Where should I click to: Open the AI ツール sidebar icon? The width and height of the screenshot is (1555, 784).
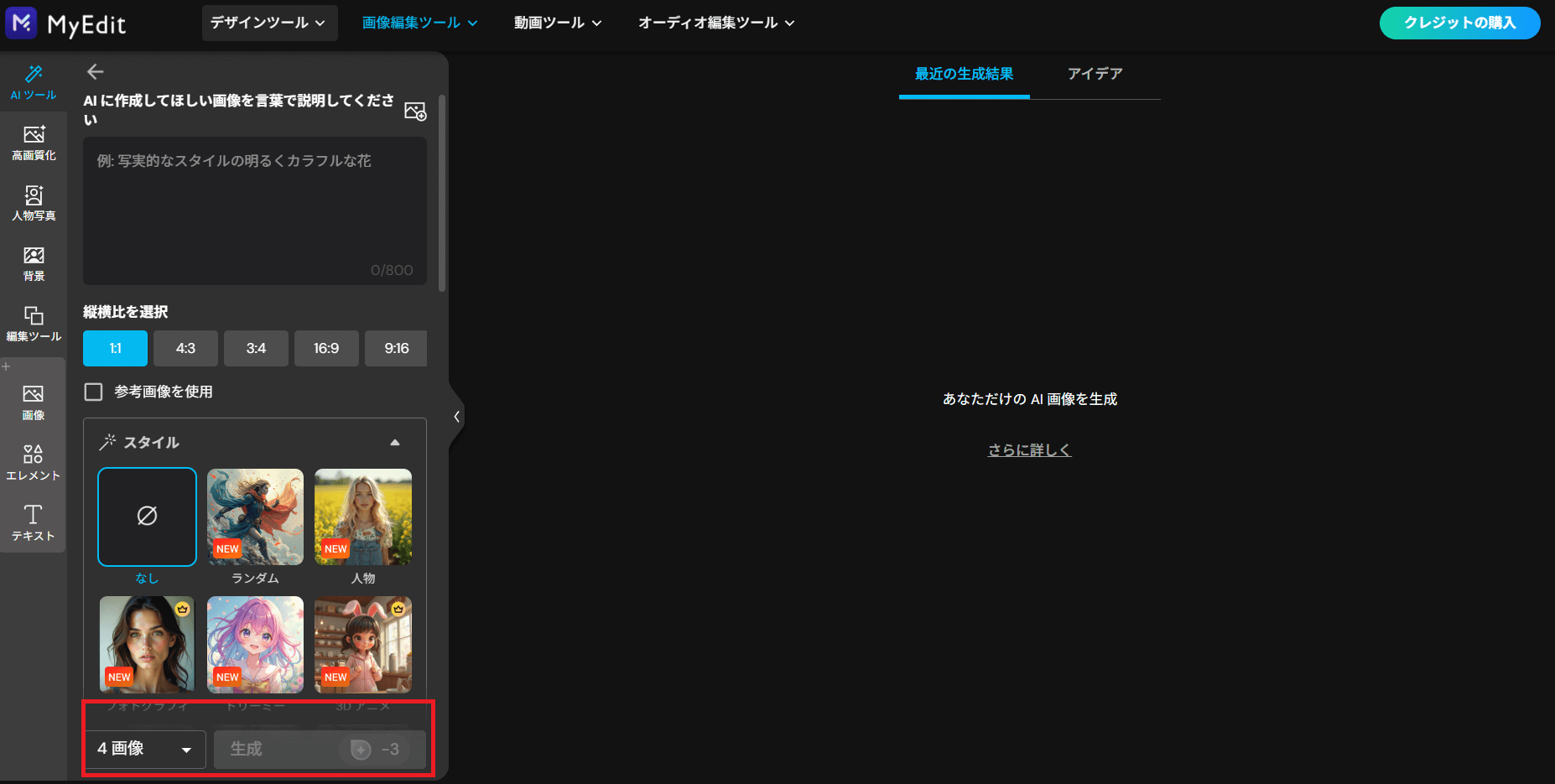[x=34, y=82]
